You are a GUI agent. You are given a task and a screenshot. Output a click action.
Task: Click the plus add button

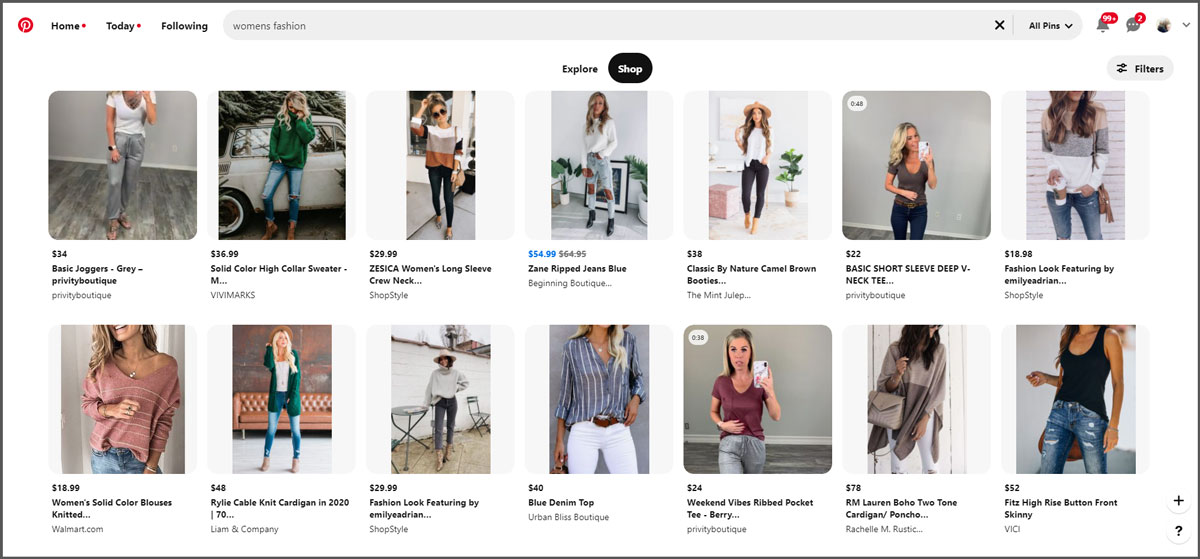[x=1178, y=500]
